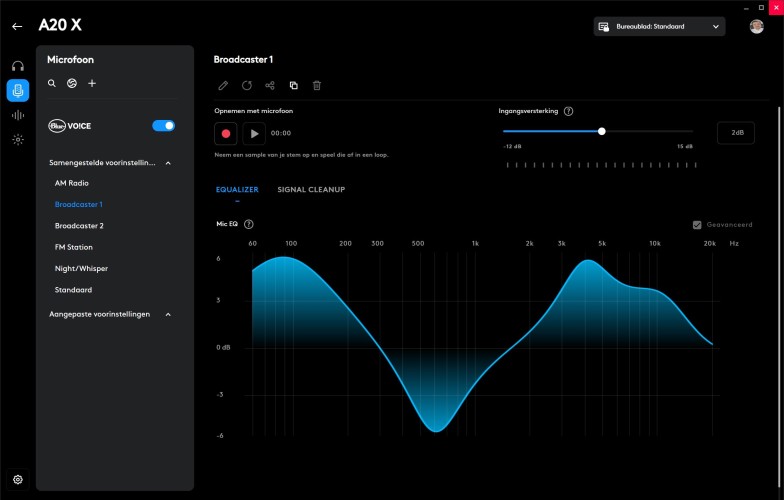
Task: Click the plus icon to add a microphone preset
Action: click(x=92, y=83)
